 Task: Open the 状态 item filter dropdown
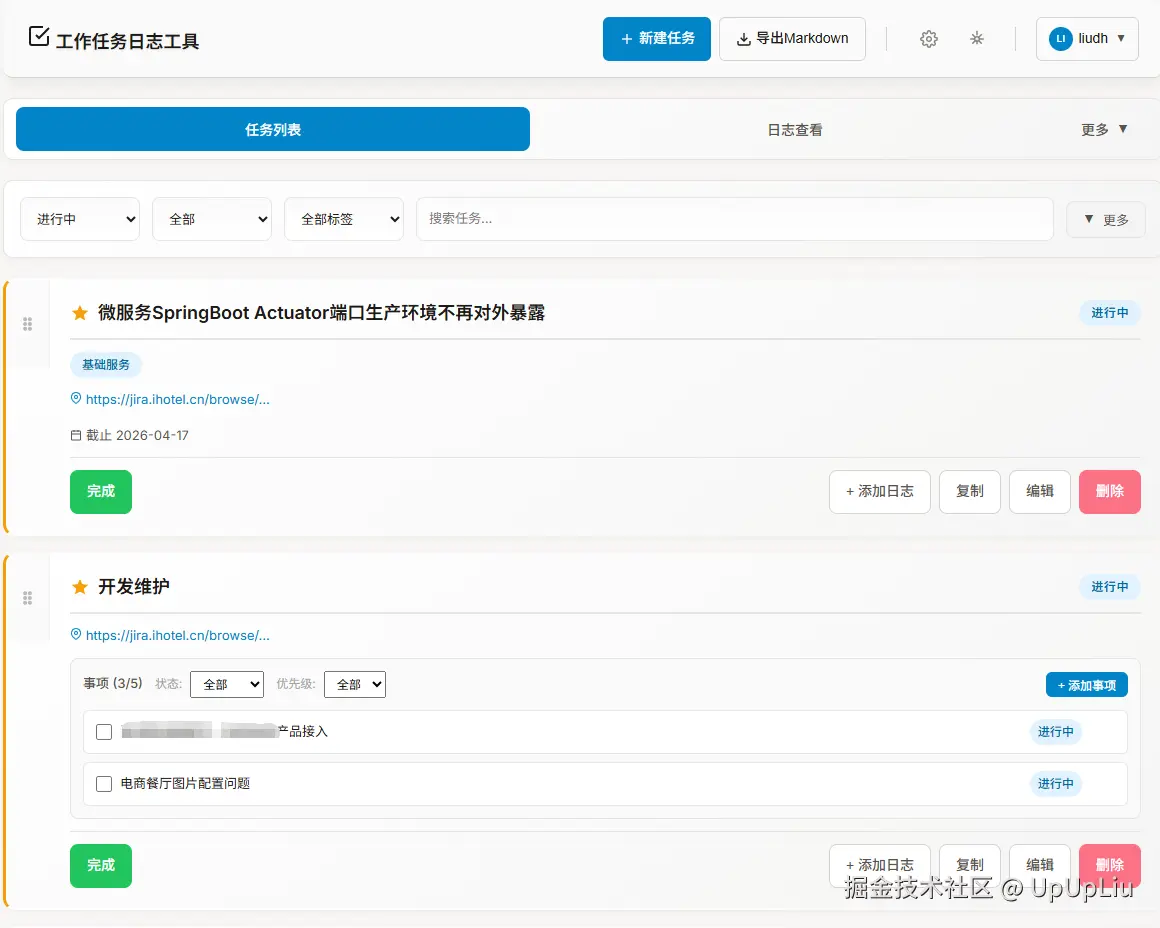point(227,685)
